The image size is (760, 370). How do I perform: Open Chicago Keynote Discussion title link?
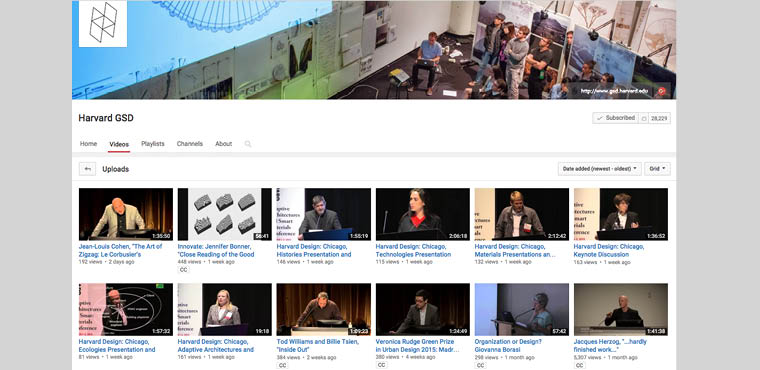pyautogui.click(x=609, y=250)
